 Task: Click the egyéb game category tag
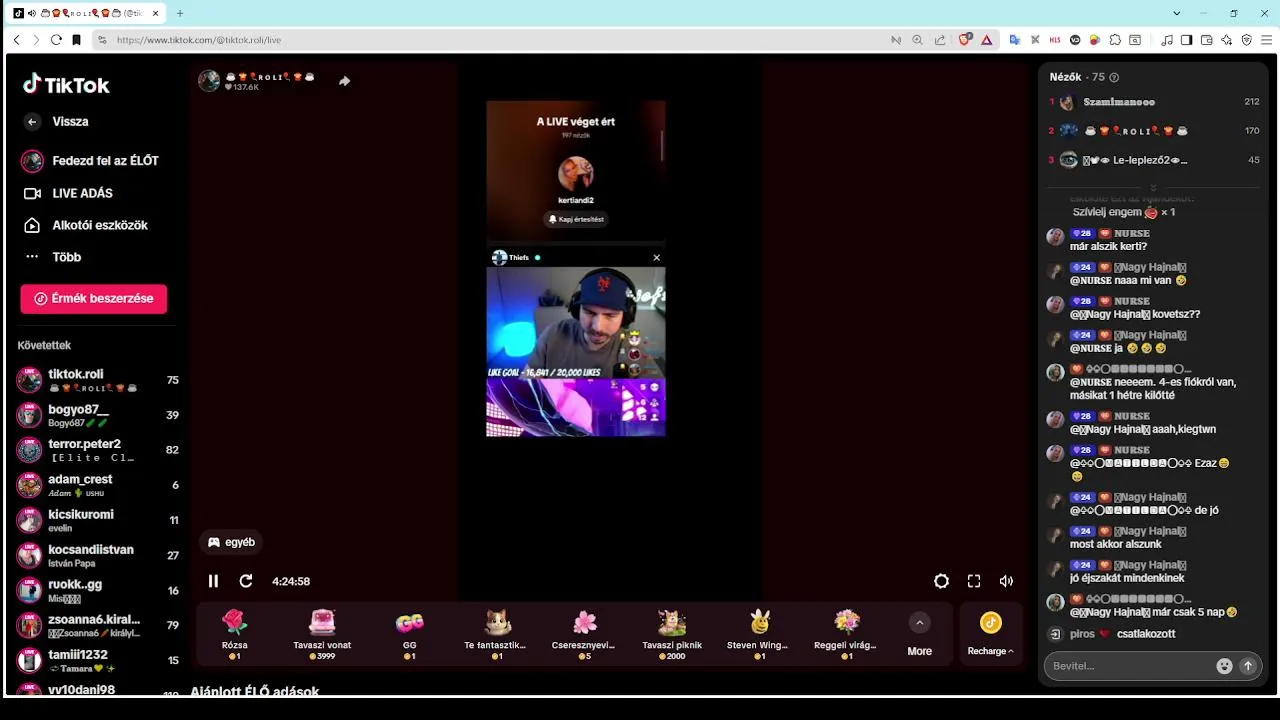pyautogui.click(x=231, y=542)
